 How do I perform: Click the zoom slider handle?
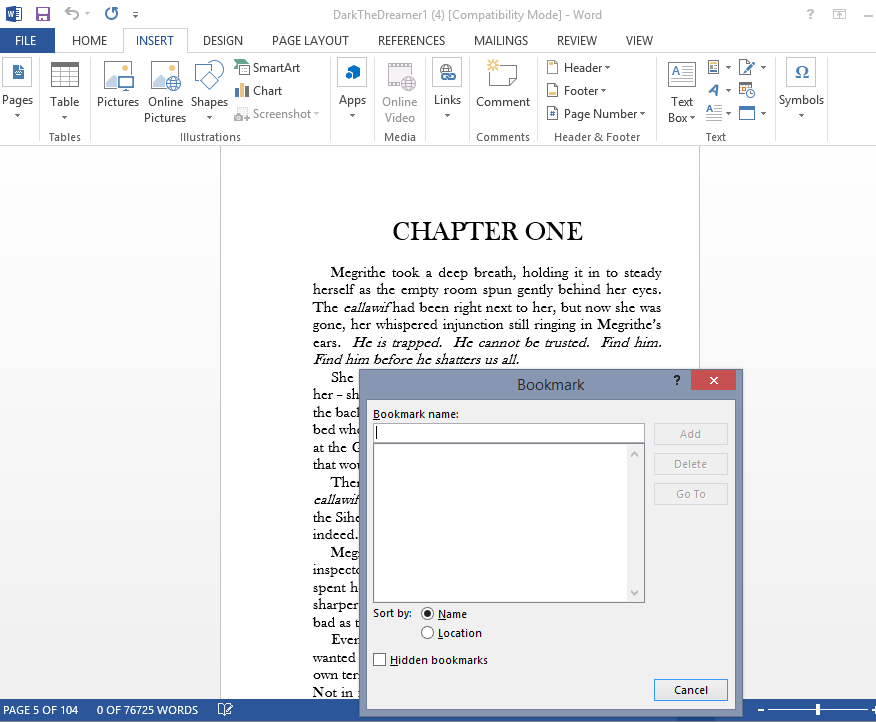[x=818, y=710]
